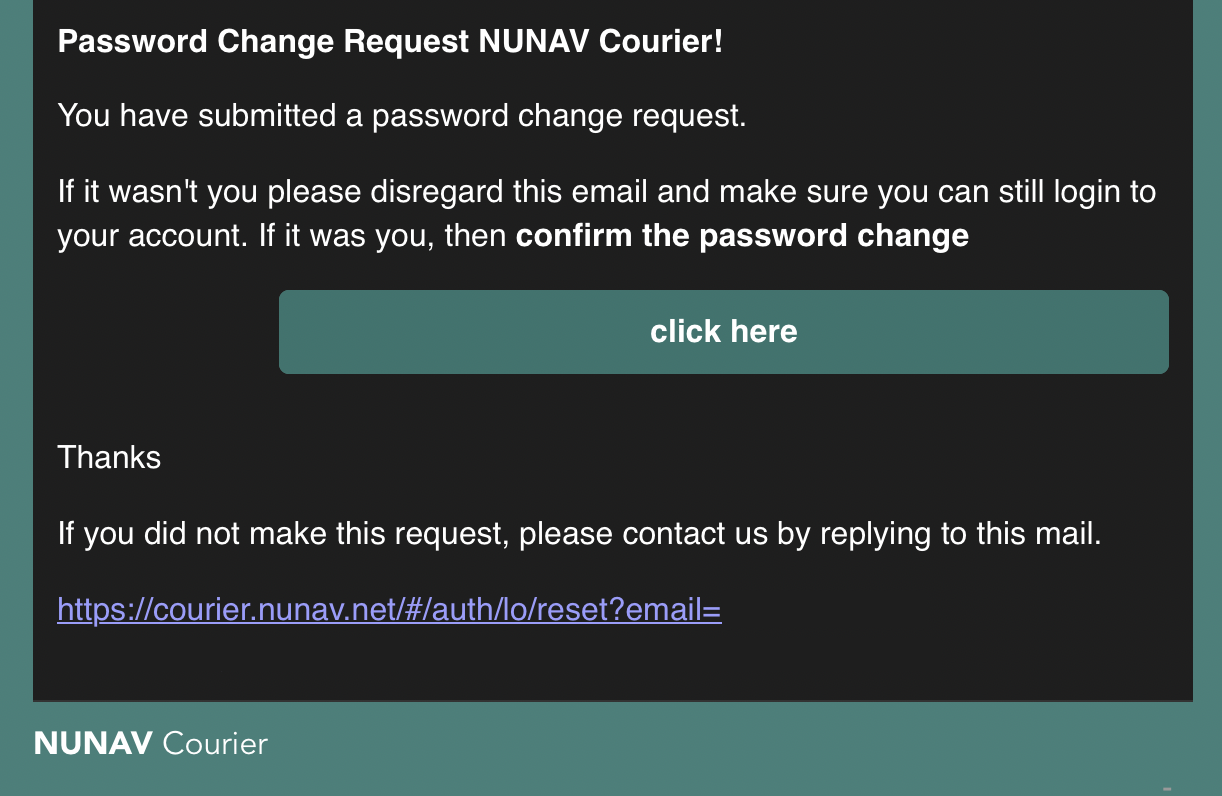Image resolution: width=1222 pixels, height=796 pixels.
Task: Click the 'NUNAV Courier!' words in the heading
Action: coord(600,42)
